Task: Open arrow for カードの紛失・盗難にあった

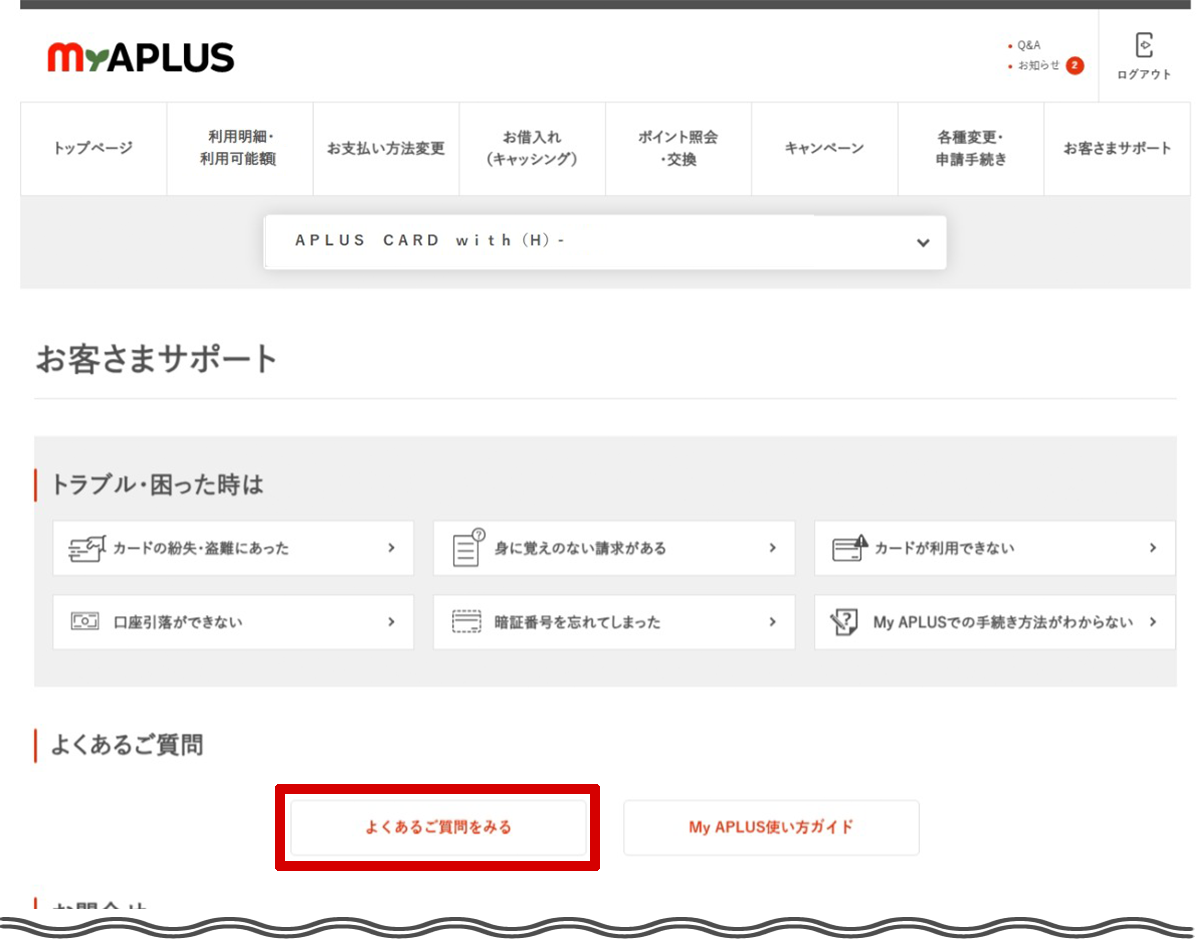Action: 391,548
